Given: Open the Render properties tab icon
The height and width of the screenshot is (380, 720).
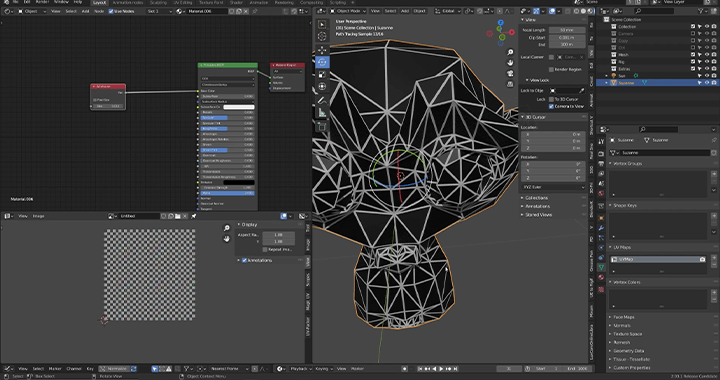Looking at the screenshot, I should coord(601,154).
